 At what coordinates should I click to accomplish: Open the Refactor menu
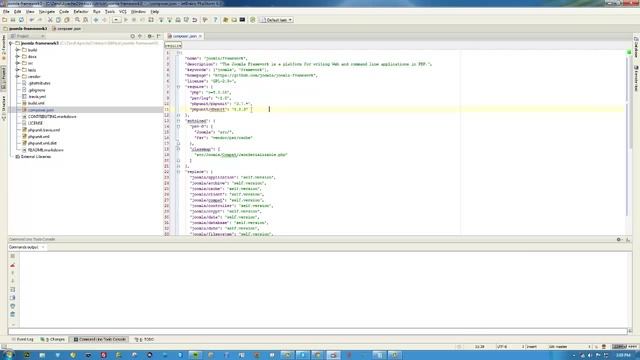pos(81,12)
